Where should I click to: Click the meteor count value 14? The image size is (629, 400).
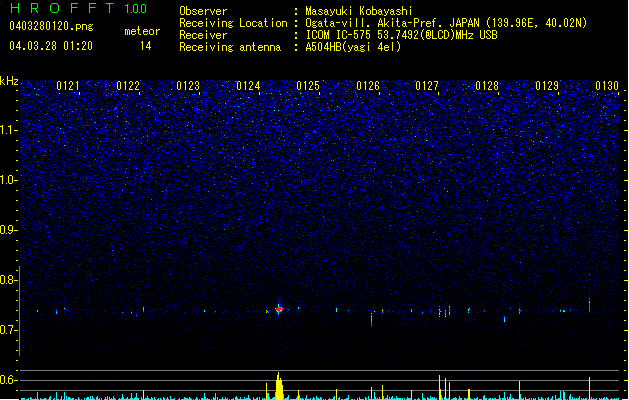pyautogui.click(x=146, y=46)
